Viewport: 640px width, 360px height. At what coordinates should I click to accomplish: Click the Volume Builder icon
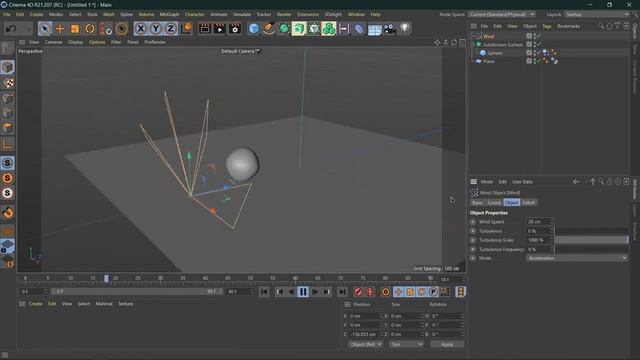[314, 29]
